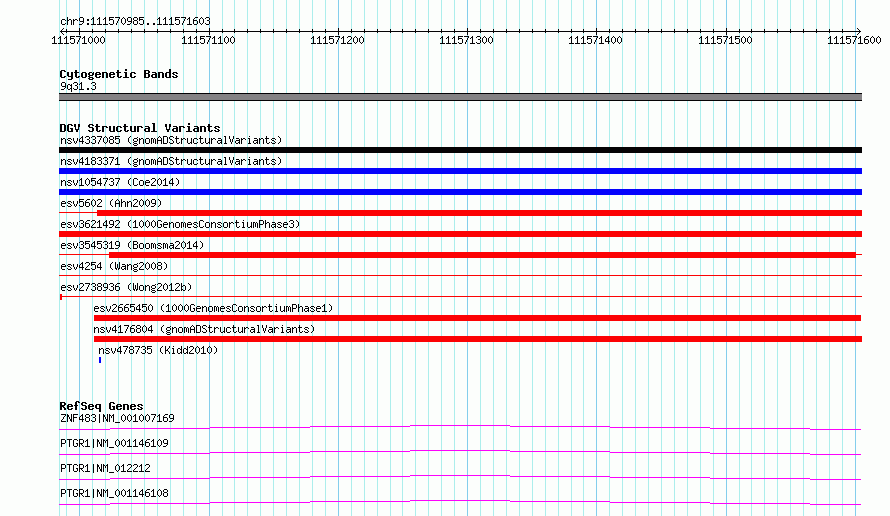Image resolution: width=890 pixels, height=516 pixels.
Task: Select variant label nsv4337085 (gnomADStructuralVariants)
Action: (x=171, y=140)
